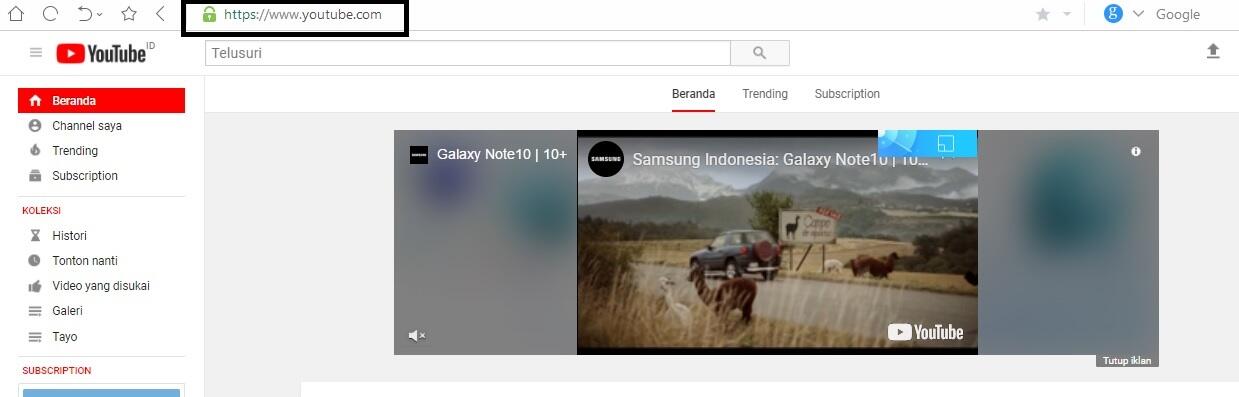Click the account icon beside Channel saya
Image resolution: width=1239 pixels, height=397 pixels.
click(35, 126)
